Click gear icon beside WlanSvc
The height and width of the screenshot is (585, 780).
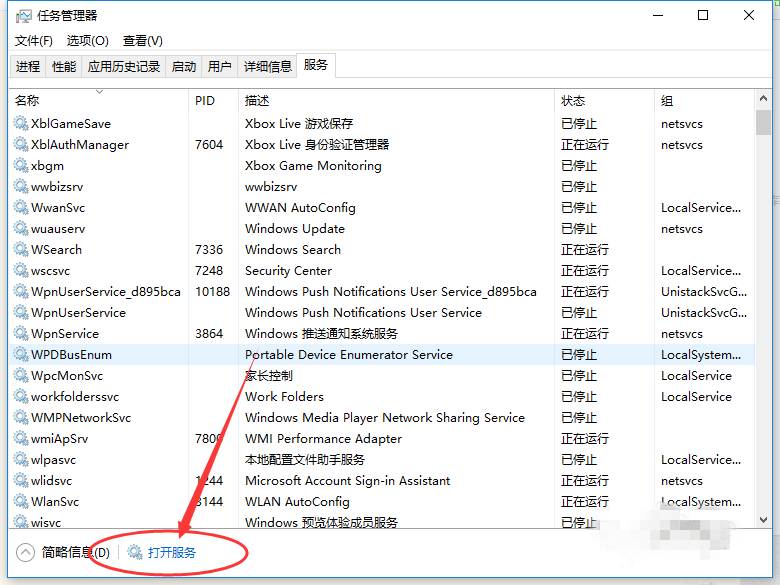21,501
